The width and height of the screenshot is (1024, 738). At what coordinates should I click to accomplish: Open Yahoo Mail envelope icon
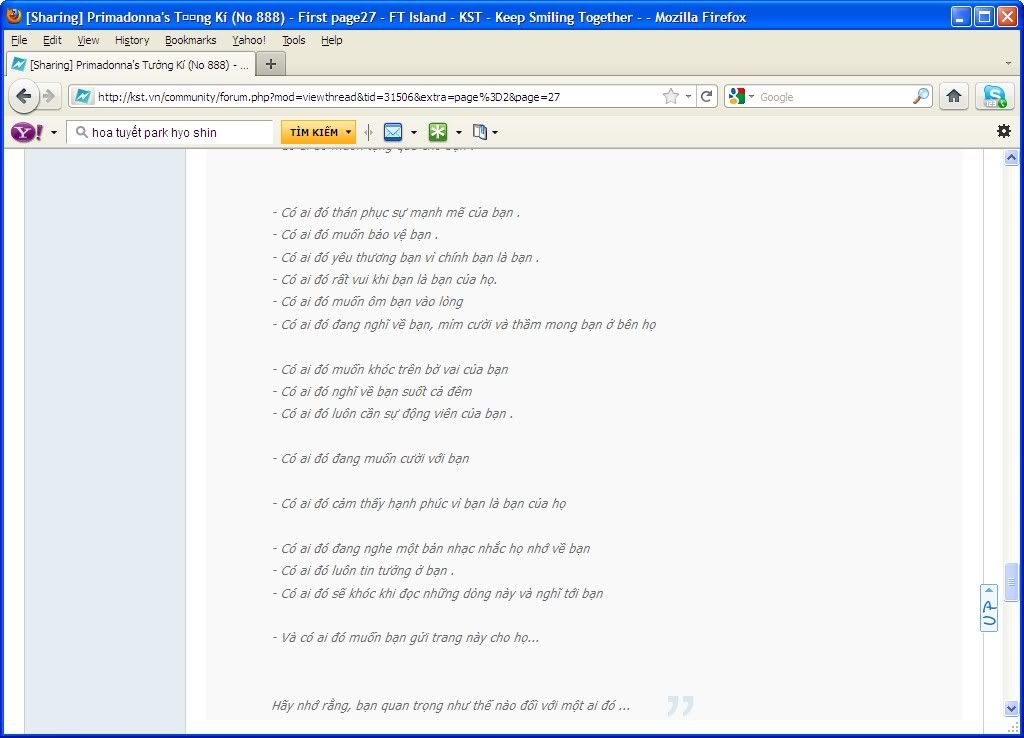coord(393,133)
